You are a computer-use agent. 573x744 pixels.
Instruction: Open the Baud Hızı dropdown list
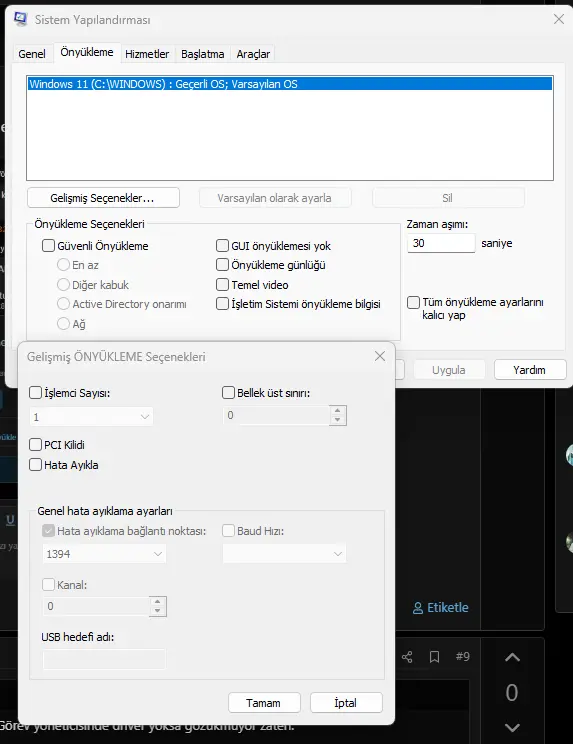pos(285,554)
